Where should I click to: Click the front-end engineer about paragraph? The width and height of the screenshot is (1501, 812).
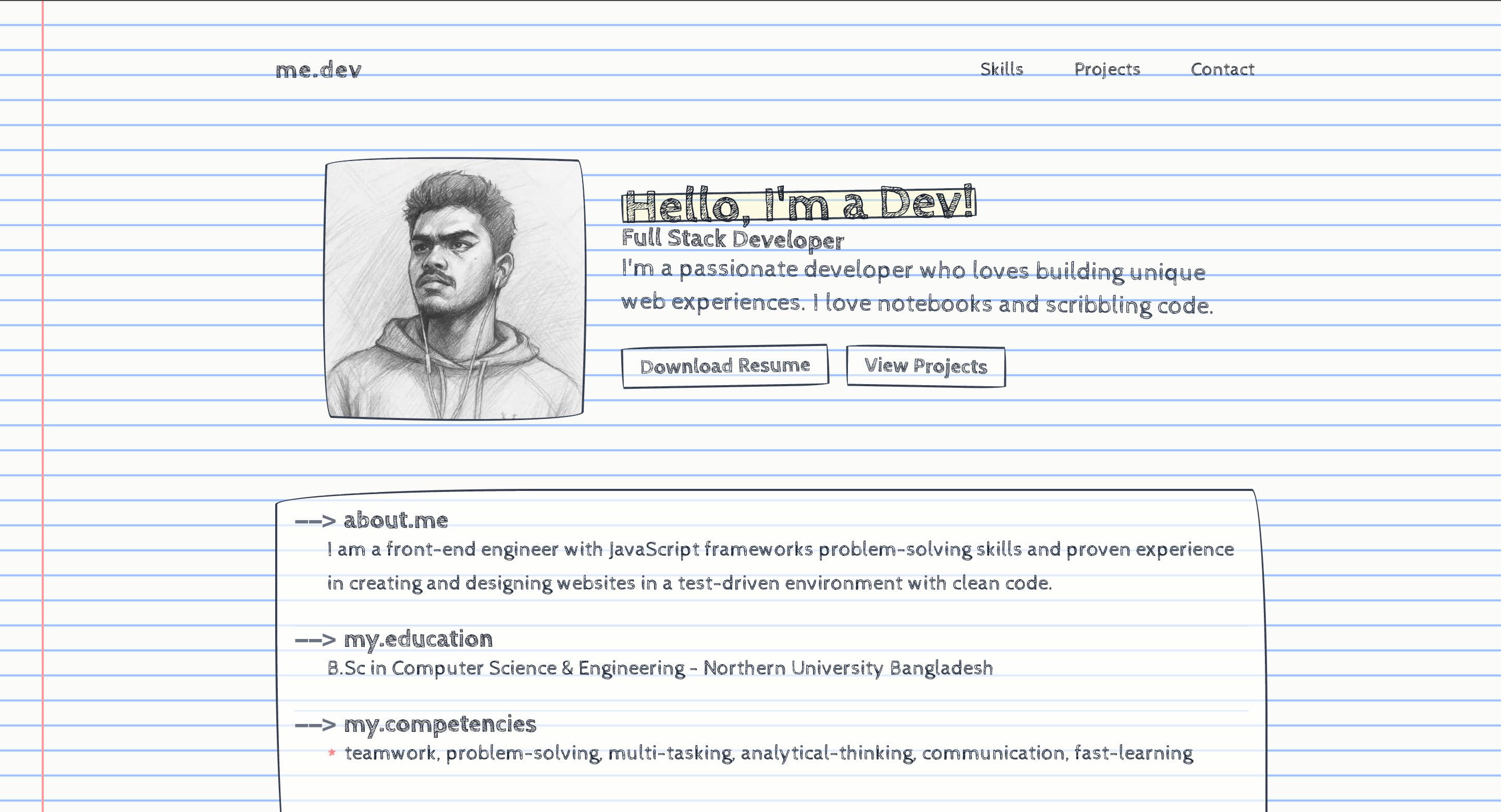click(780, 565)
